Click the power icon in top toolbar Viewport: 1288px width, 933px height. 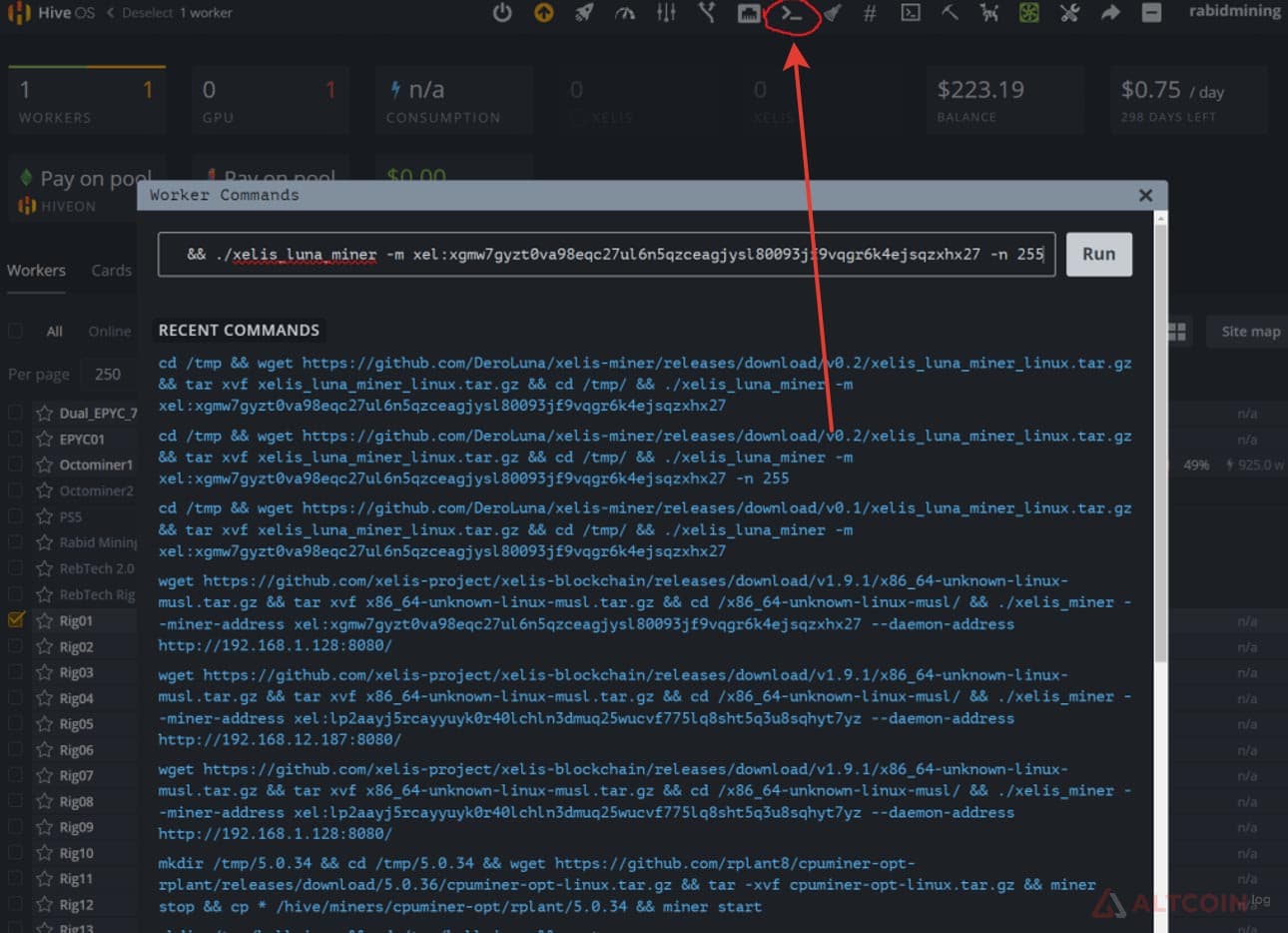(x=502, y=13)
